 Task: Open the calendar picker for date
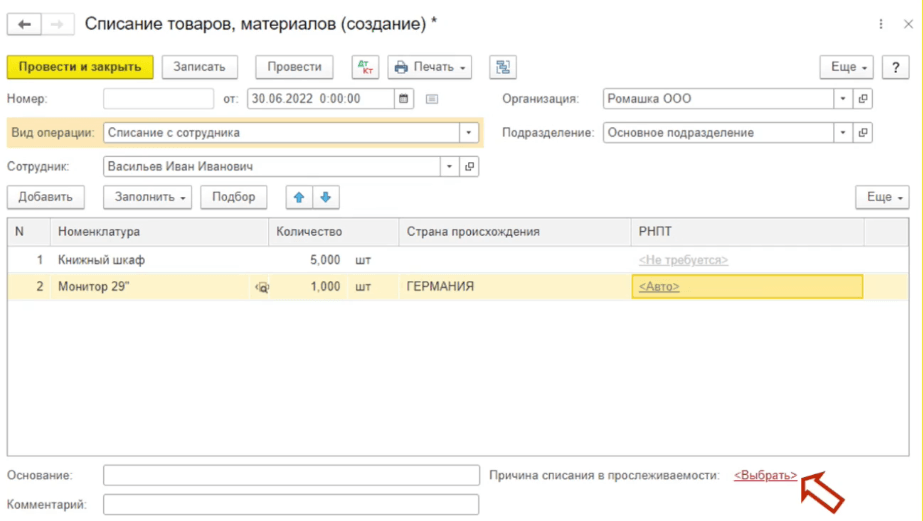tap(404, 99)
